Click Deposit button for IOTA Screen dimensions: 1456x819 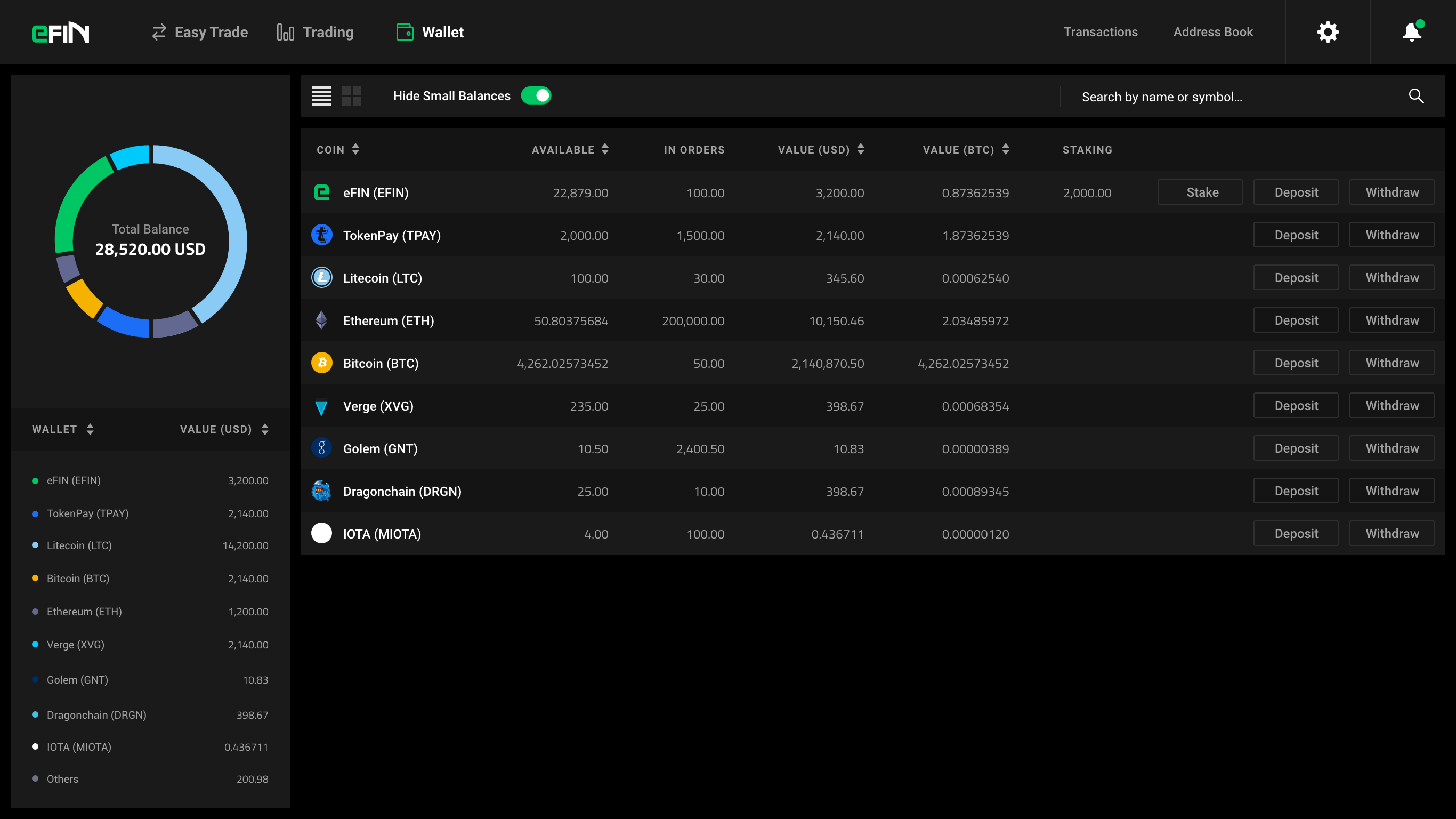(1296, 533)
